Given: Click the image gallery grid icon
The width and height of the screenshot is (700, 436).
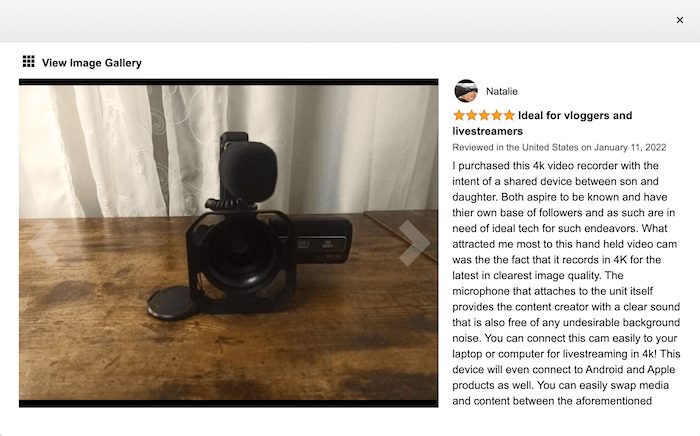Looking at the screenshot, I should click(29, 62).
